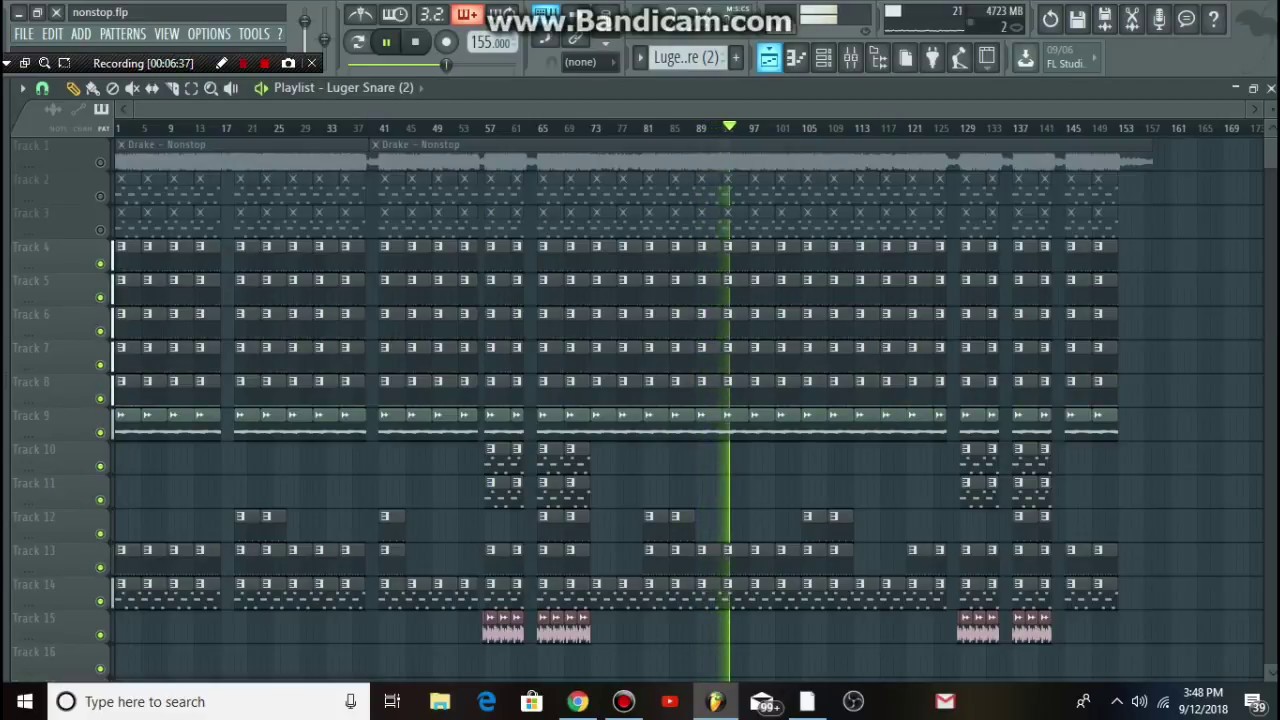
Task: Mute Track 14 using its green switch
Action: click(x=100, y=601)
